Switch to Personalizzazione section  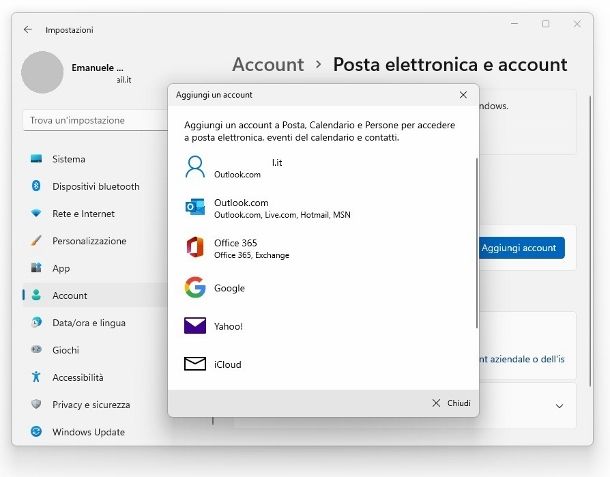pyautogui.click(x=89, y=241)
